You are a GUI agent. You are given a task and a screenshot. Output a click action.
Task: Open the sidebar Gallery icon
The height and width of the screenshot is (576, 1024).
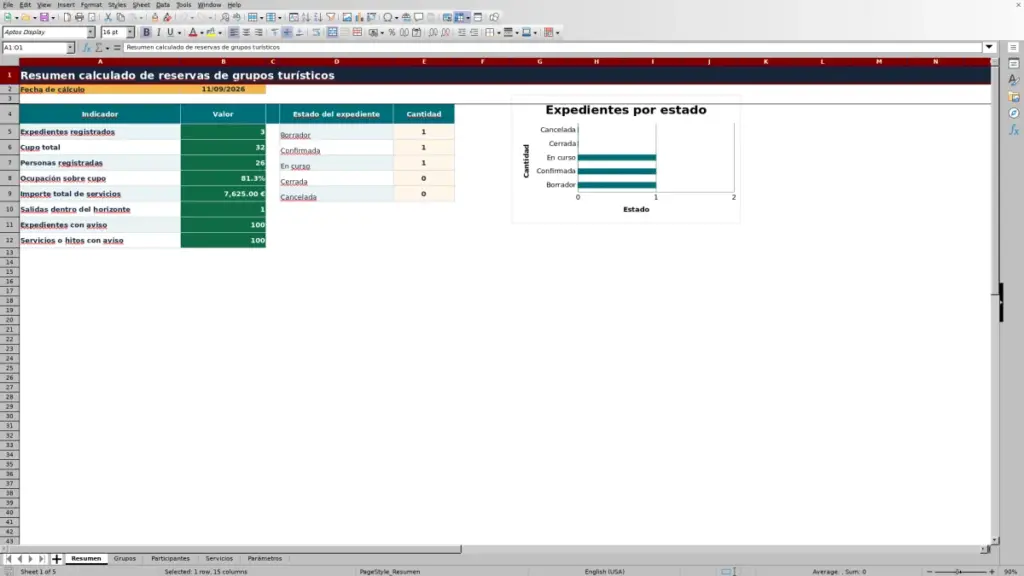coord(1014,97)
